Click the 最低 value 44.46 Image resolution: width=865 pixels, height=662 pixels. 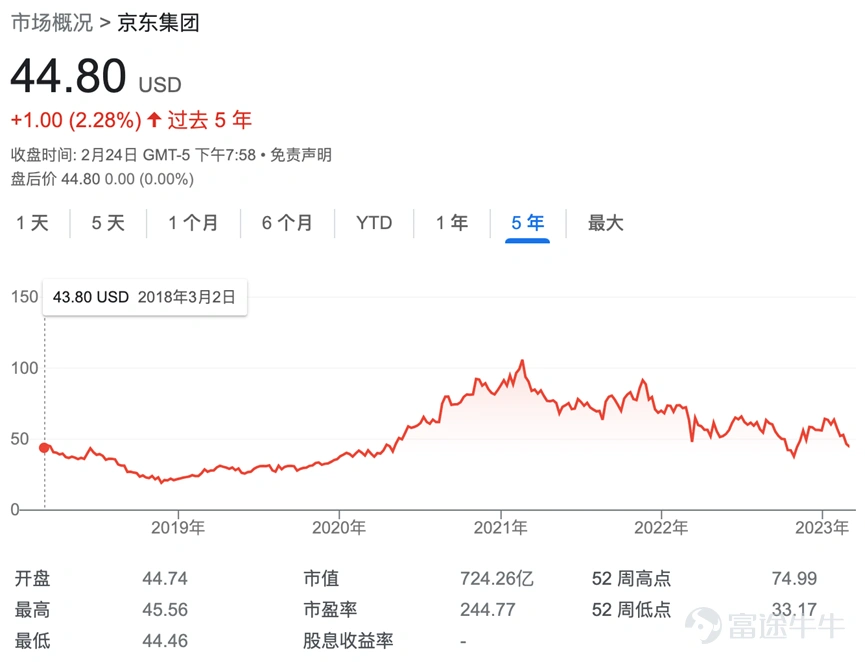(x=165, y=641)
